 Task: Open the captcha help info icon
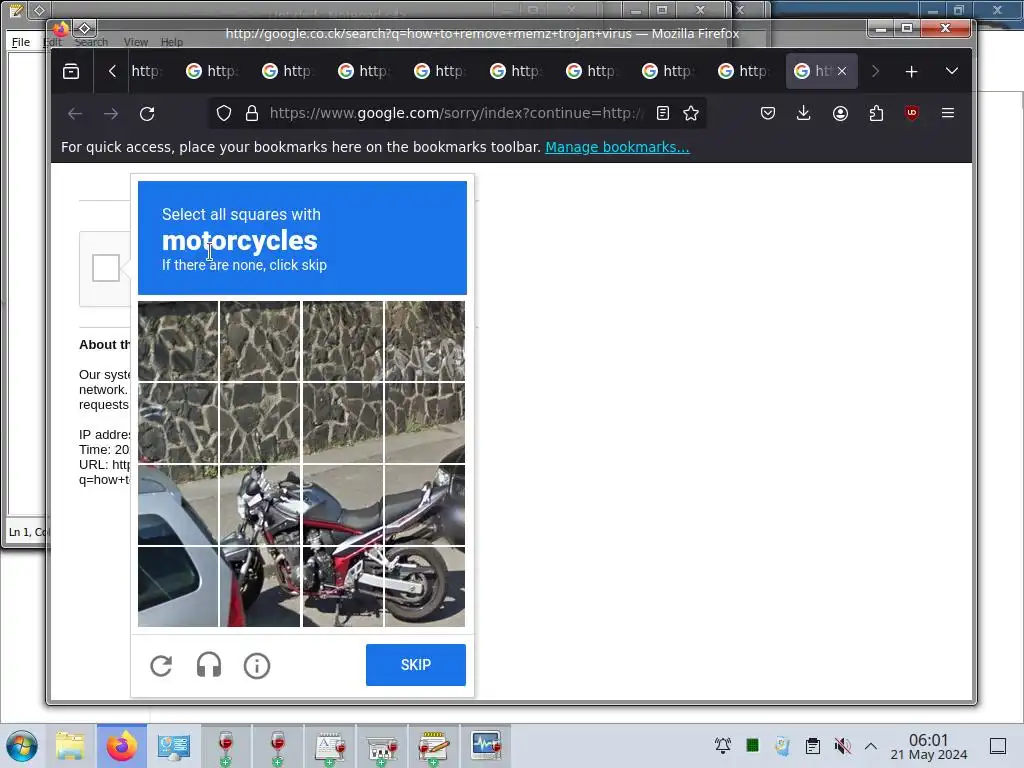pos(257,665)
